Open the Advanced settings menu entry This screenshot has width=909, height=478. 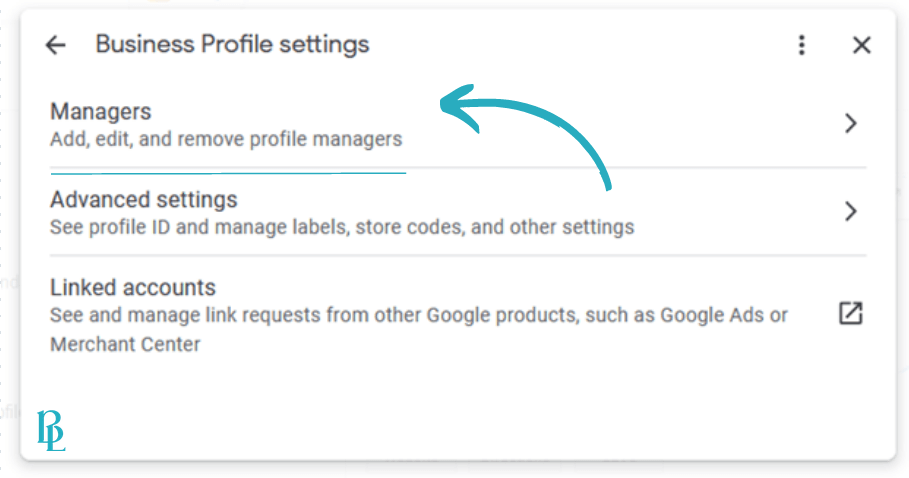458,211
